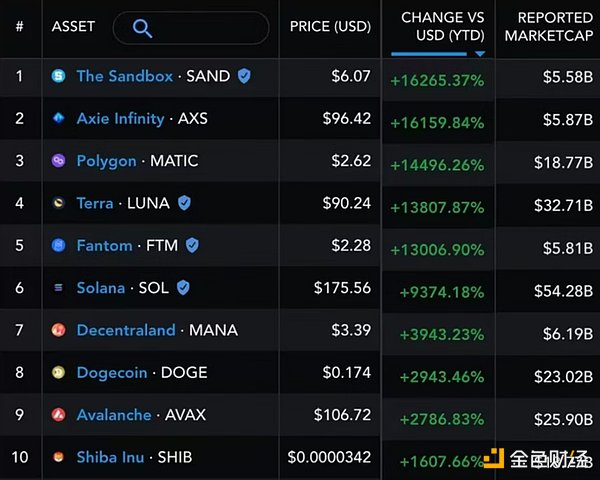The width and height of the screenshot is (600, 480).
Task: Open The Sandbox asset link
Action: [124, 76]
